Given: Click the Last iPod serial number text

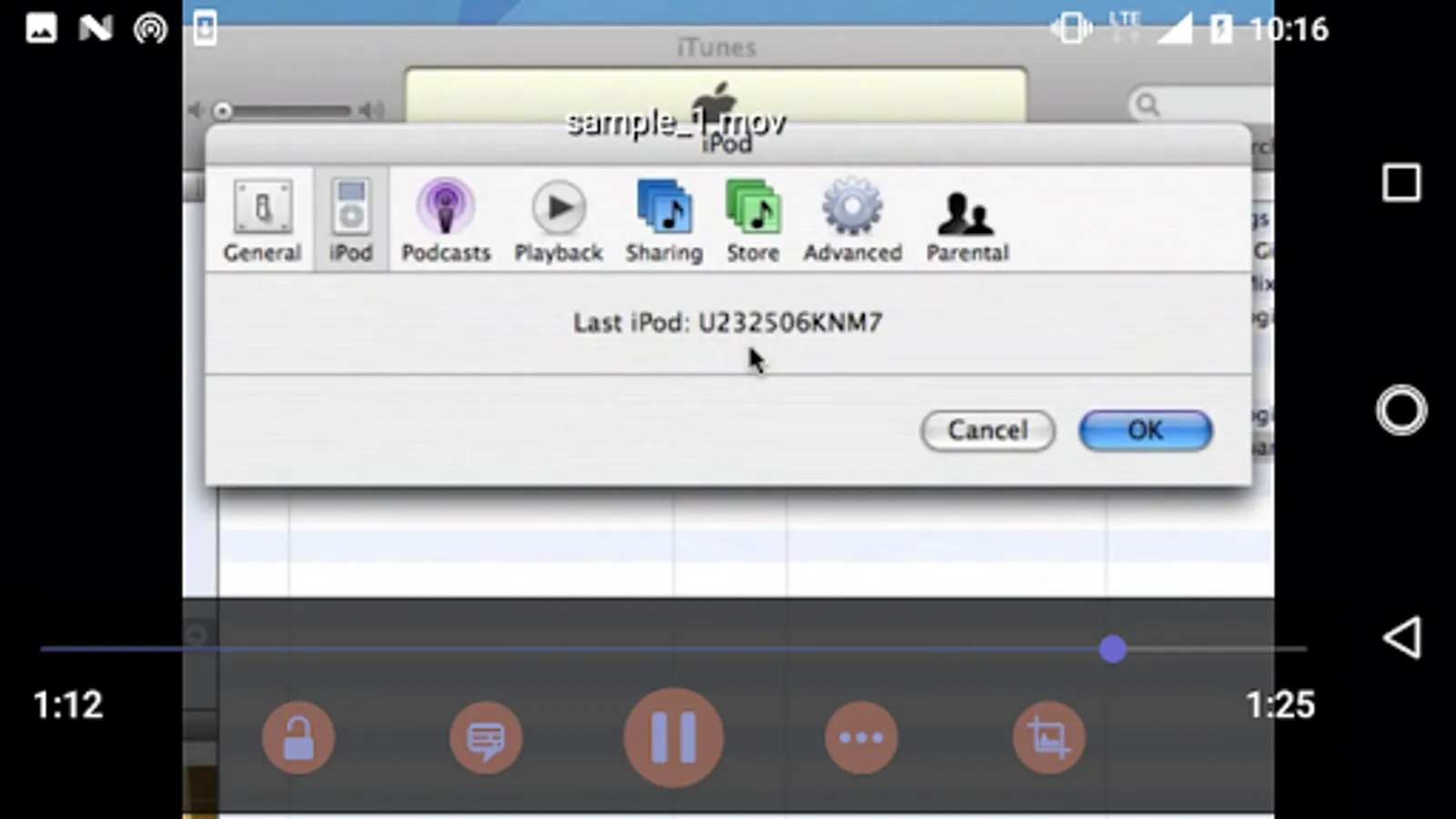Looking at the screenshot, I should point(728,322).
